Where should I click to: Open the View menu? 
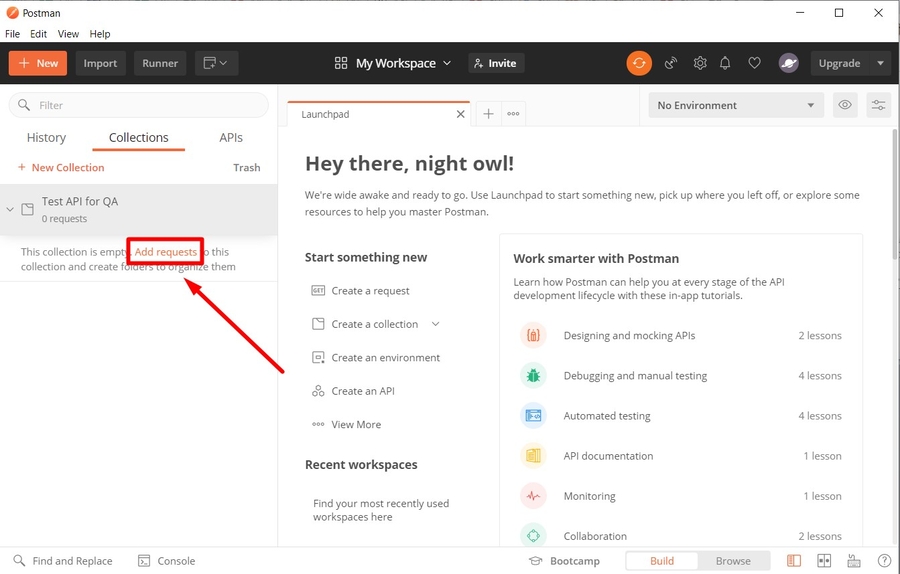point(68,34)
